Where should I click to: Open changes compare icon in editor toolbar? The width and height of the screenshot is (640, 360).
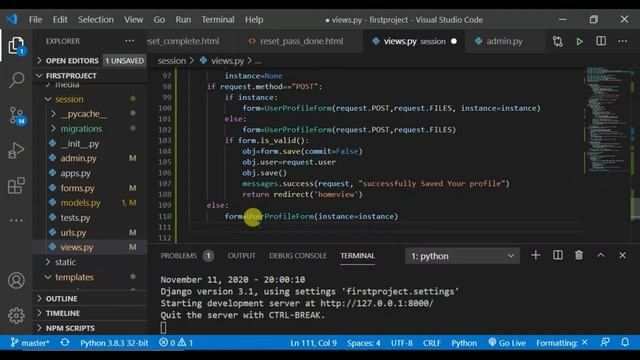click(558, 41)
